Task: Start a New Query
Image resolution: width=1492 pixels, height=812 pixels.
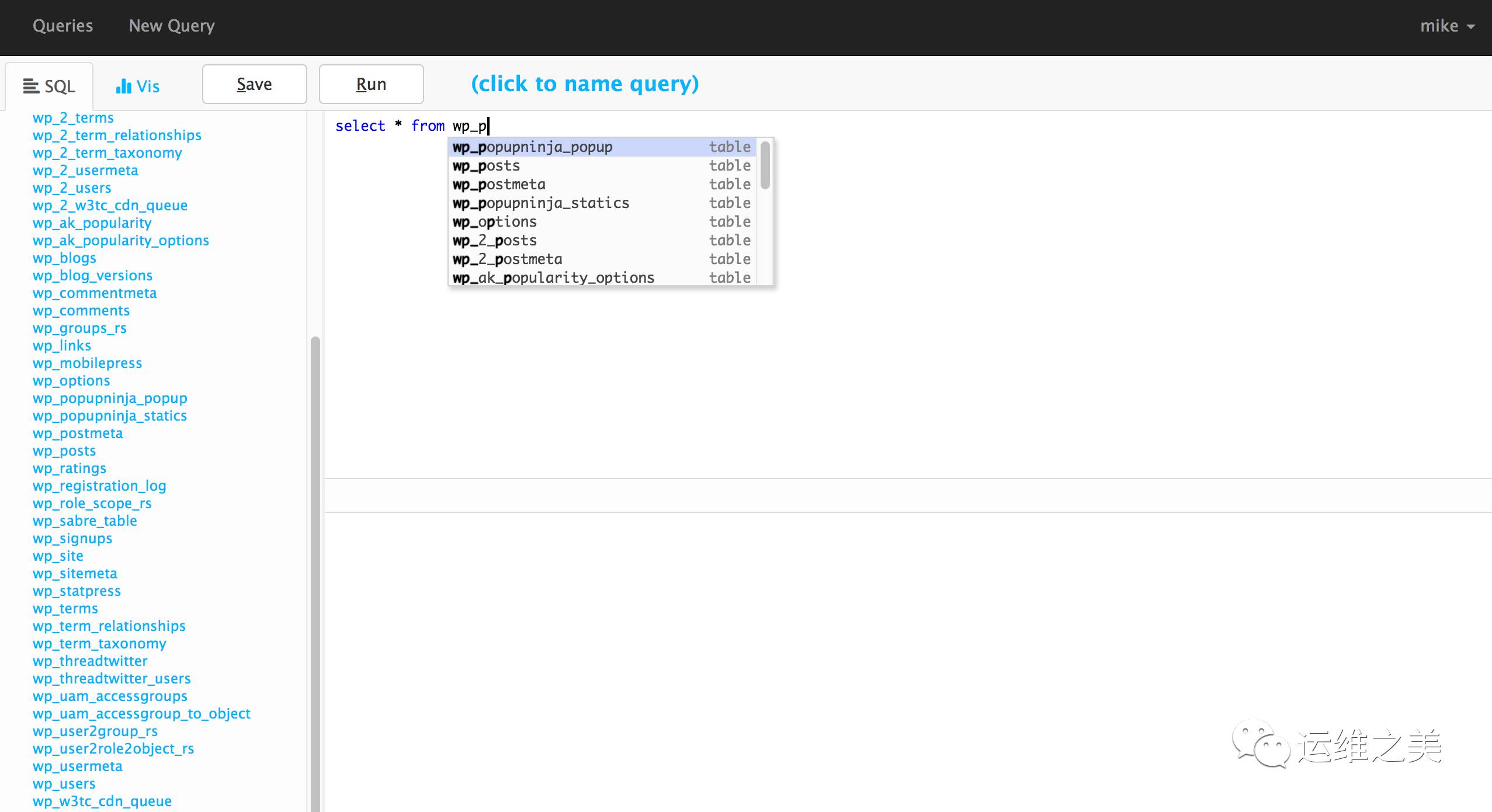Action: (x=171, y=26)
